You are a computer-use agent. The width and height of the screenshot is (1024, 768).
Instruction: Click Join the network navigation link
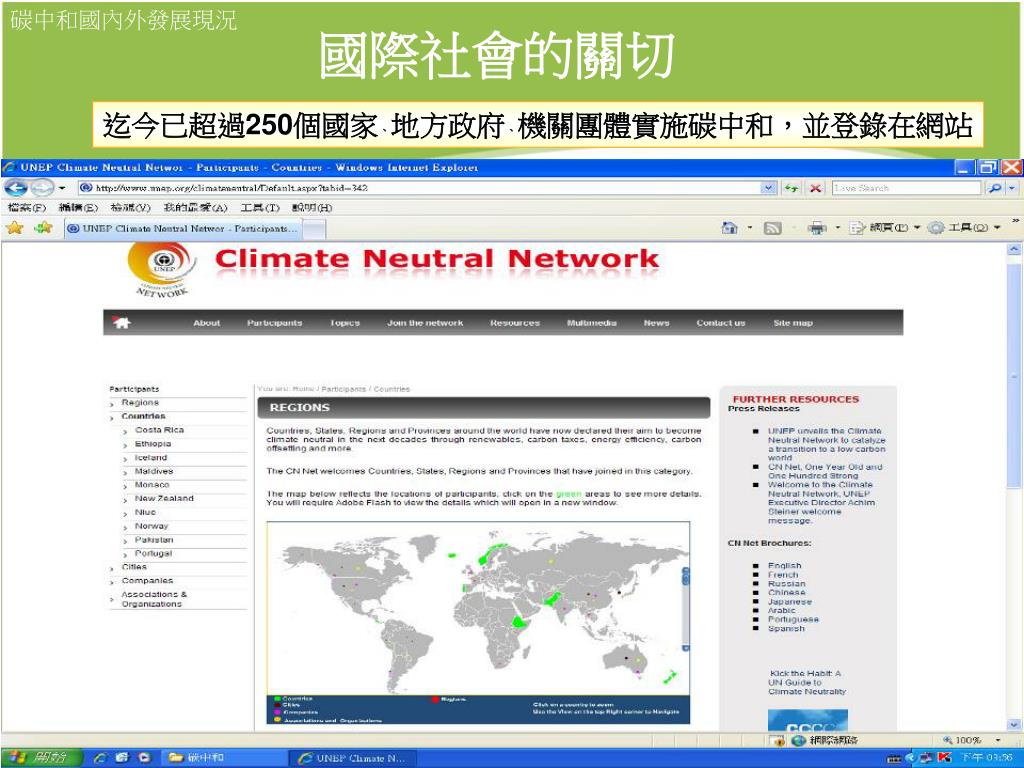pos(425,323)
